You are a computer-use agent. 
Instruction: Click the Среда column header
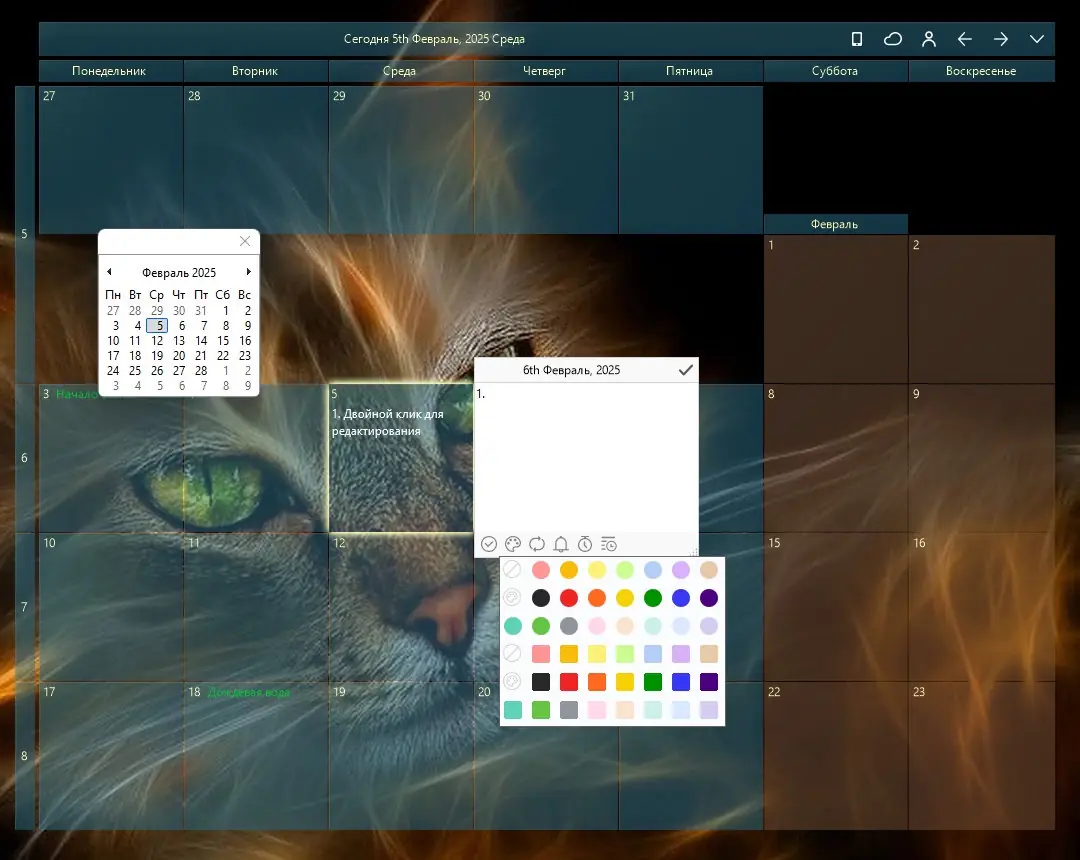point(400,71)
